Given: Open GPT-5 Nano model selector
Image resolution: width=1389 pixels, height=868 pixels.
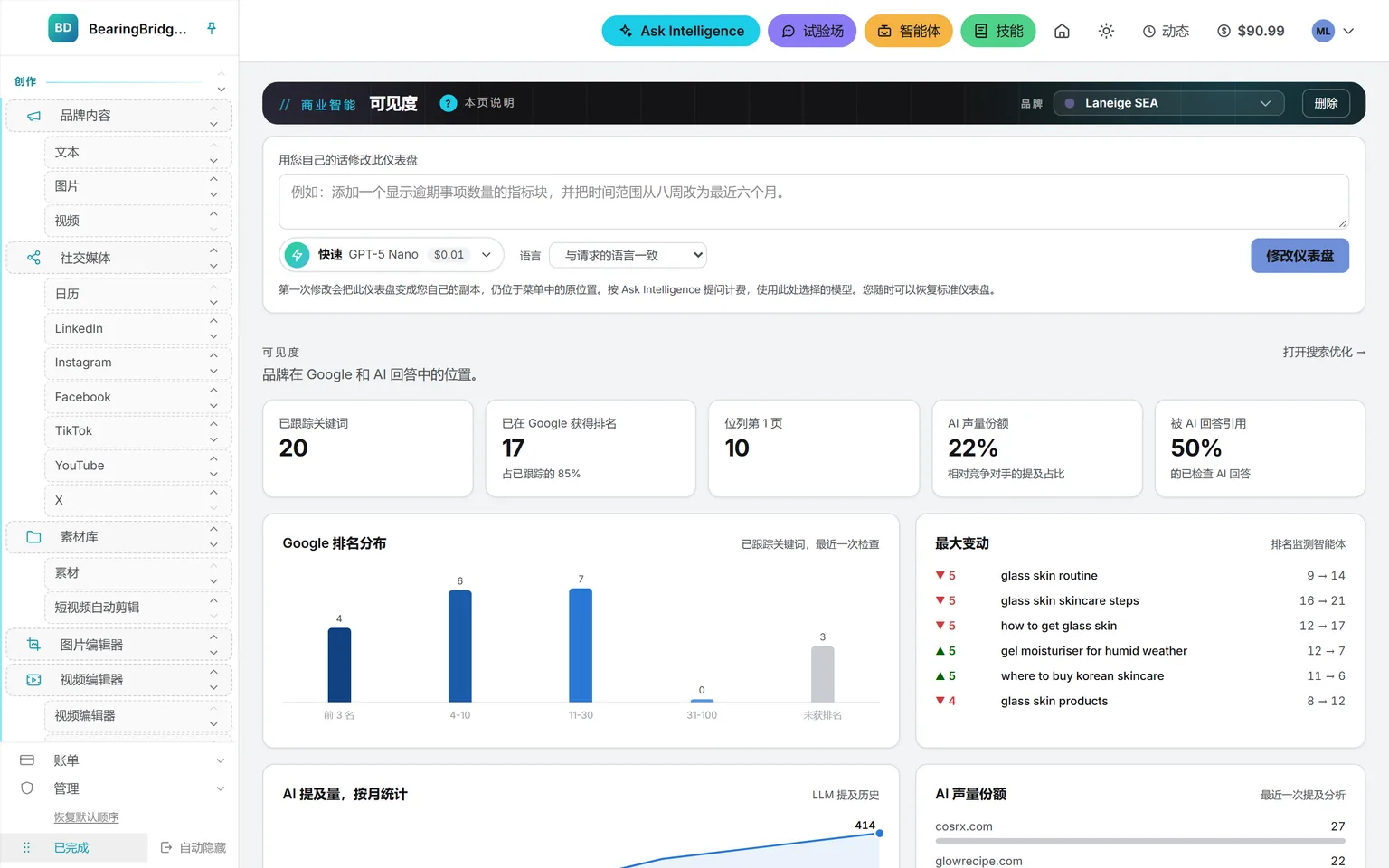Looking at the screenshot, I should tap(391, 255).
